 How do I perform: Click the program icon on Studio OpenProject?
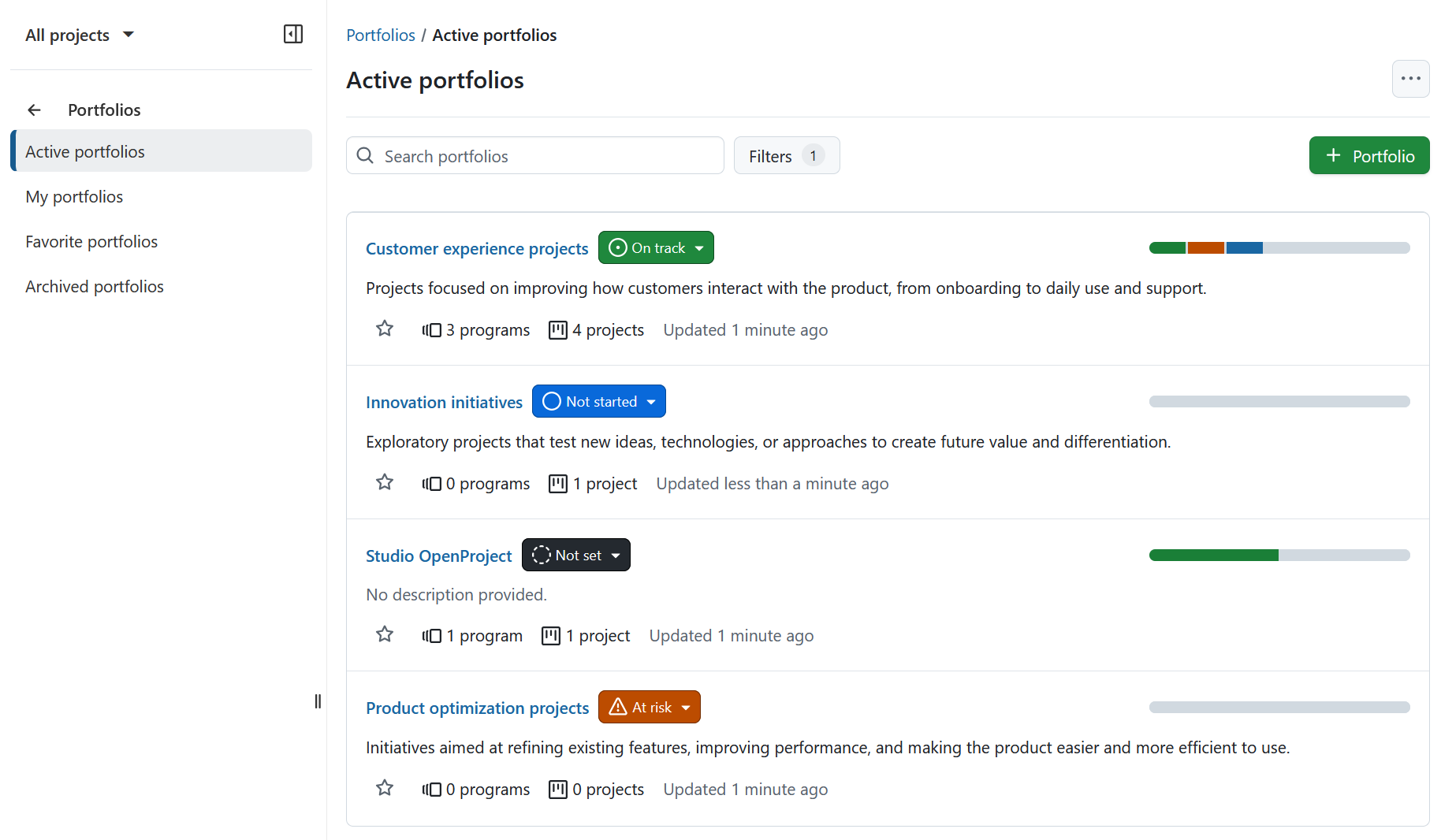(x=431, y=635)
